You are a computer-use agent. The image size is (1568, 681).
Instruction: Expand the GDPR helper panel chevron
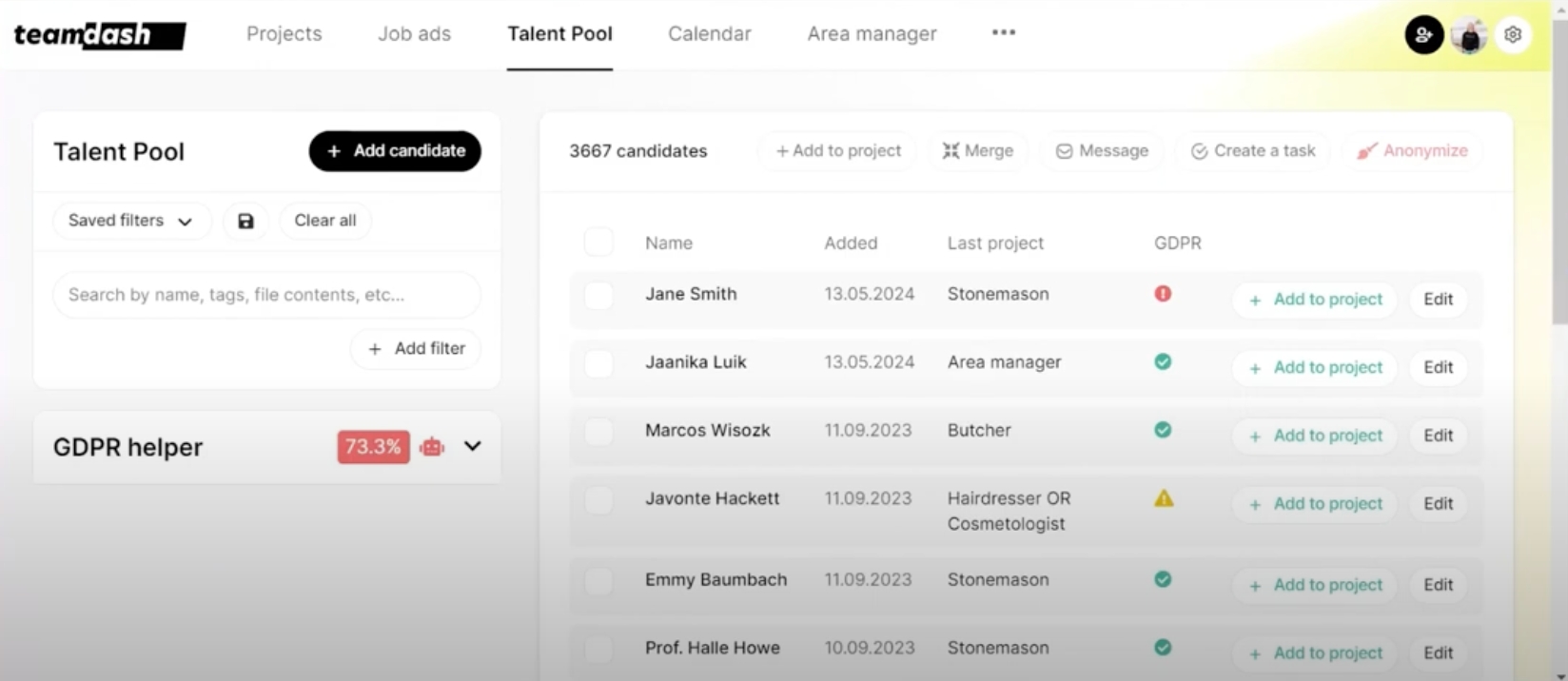[472, 446]
